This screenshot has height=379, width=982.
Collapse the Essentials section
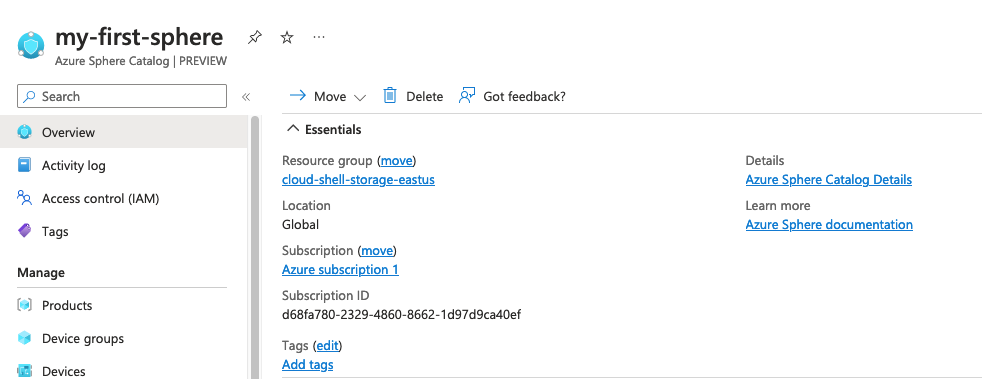pyautogui.click(x=292, y=129)
